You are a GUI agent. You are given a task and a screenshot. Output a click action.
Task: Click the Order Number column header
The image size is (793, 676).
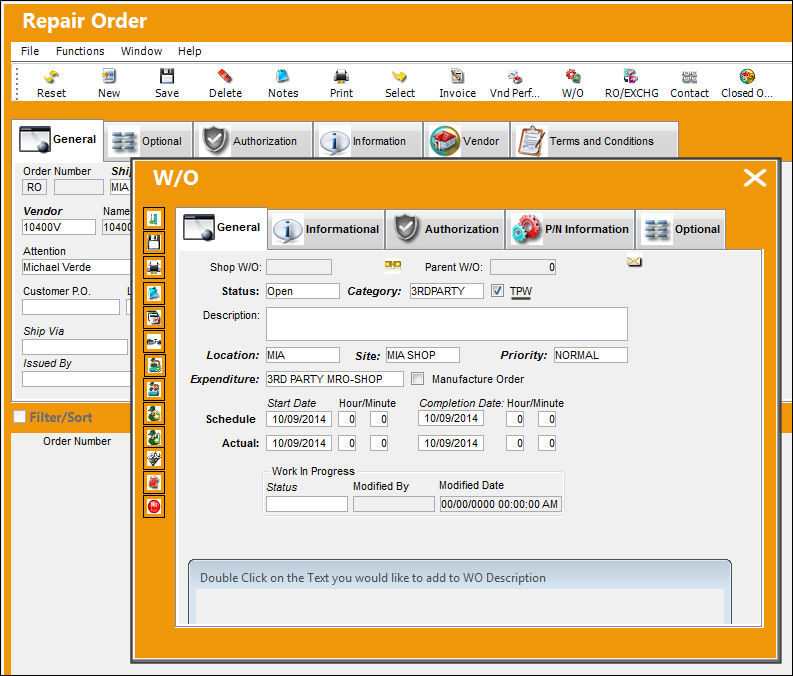77,441
